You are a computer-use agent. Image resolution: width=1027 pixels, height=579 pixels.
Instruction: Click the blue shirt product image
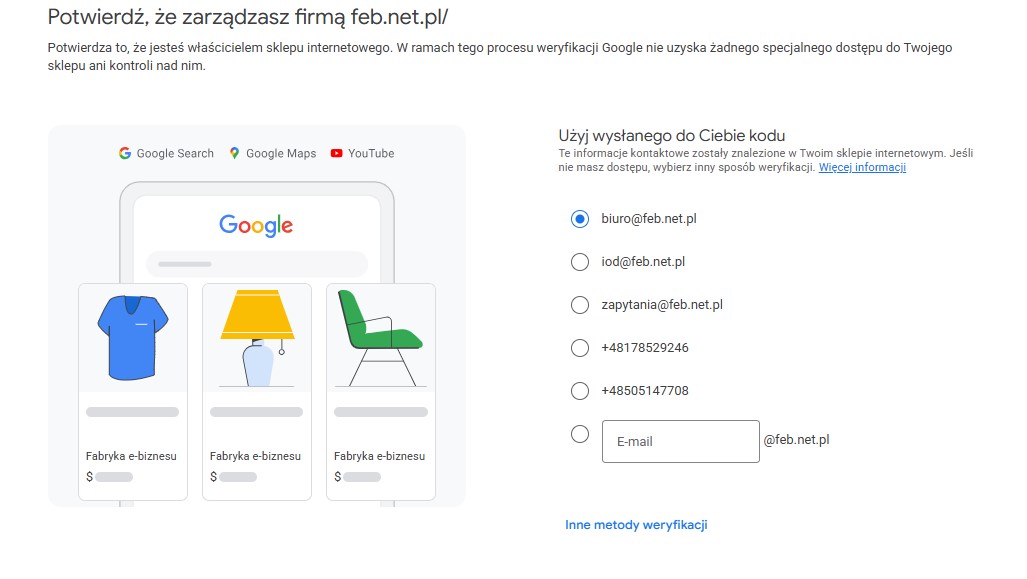[133, 338]
